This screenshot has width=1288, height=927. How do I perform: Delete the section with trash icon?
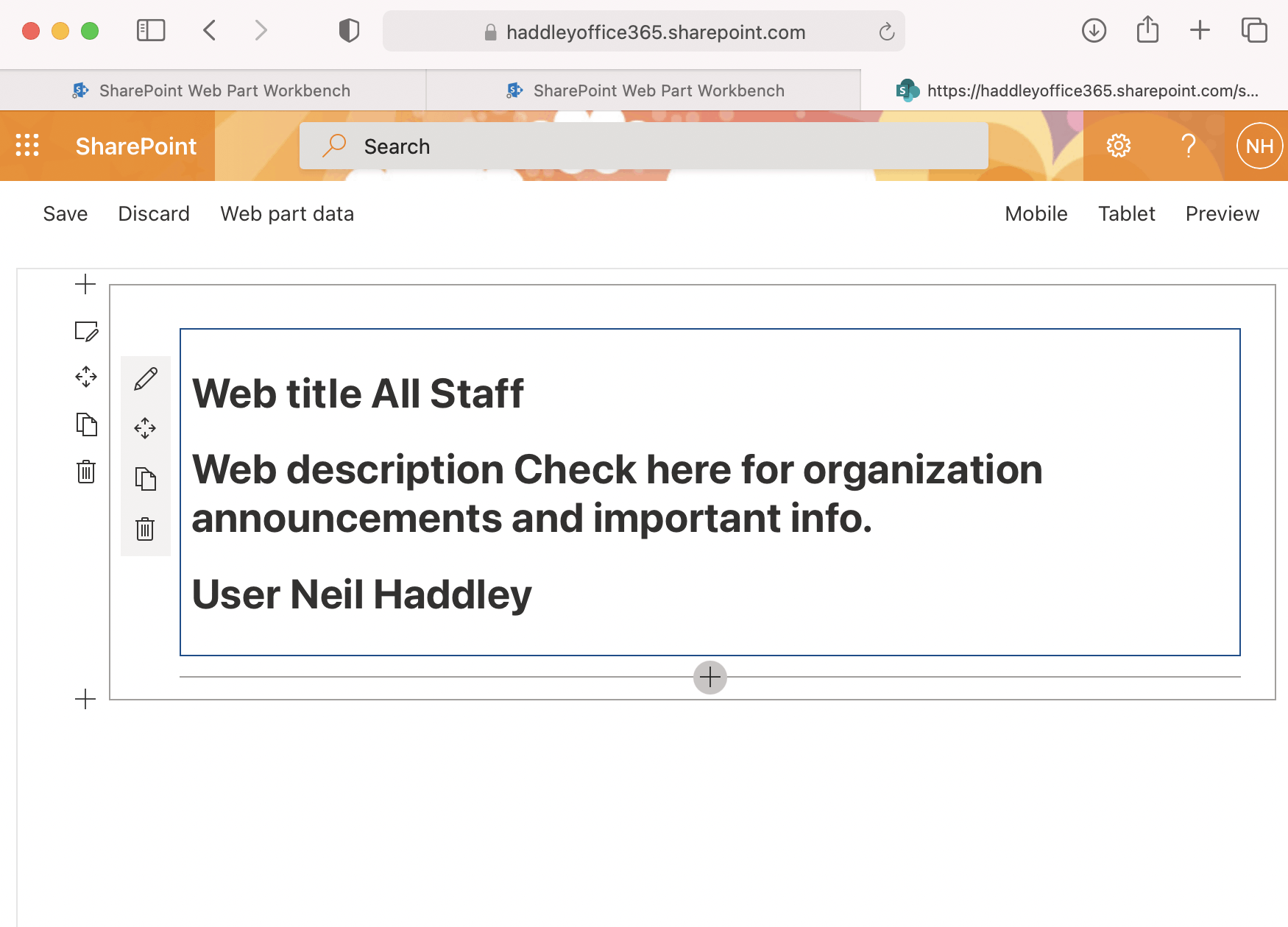pos(86,471)
